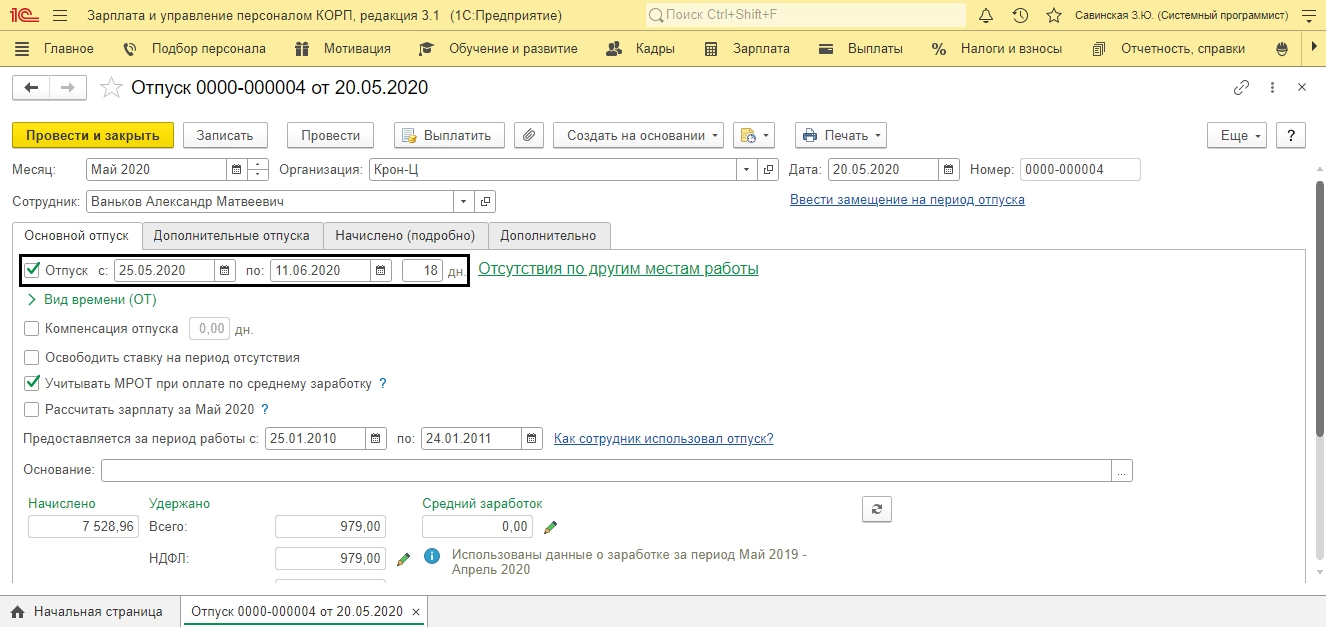
Task: Click Провести и закрыть button
Action: [x=93, y=135]
